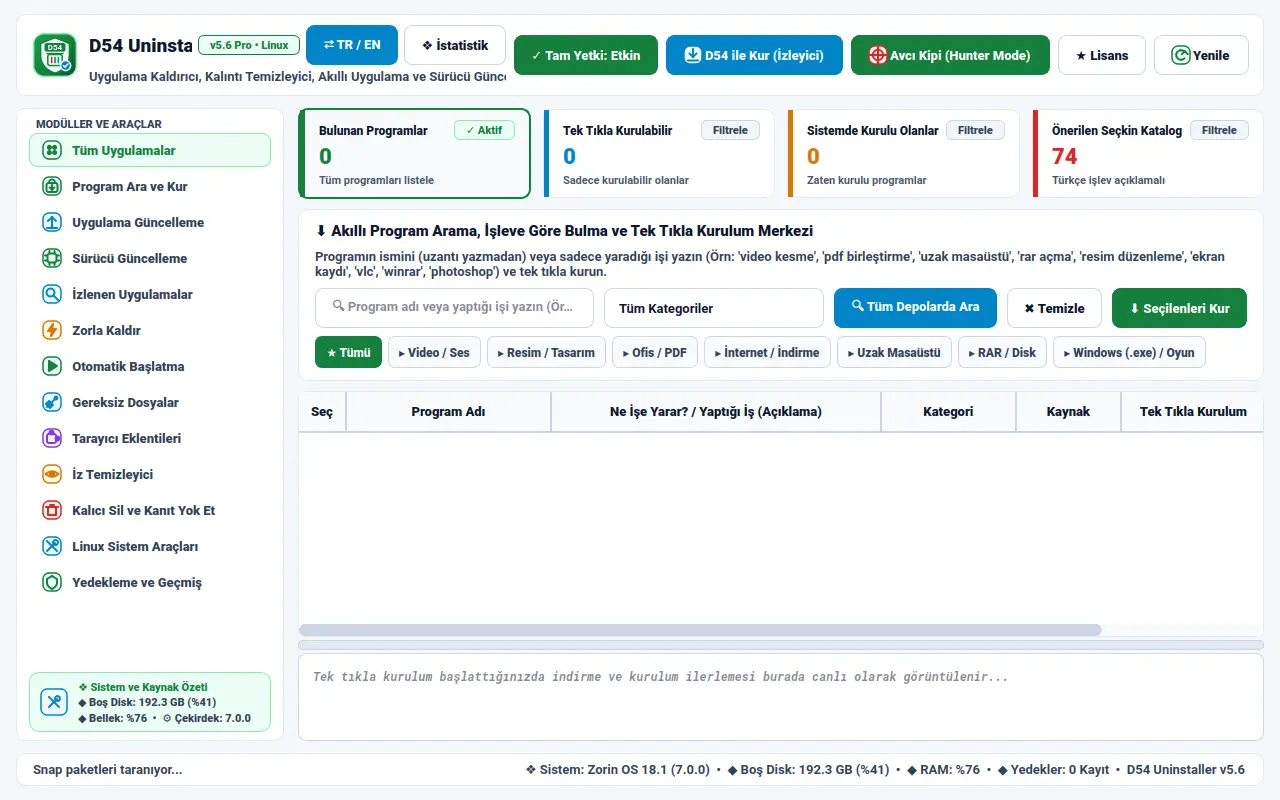Click the D54 Uninstaller app logo

[54, 55]
